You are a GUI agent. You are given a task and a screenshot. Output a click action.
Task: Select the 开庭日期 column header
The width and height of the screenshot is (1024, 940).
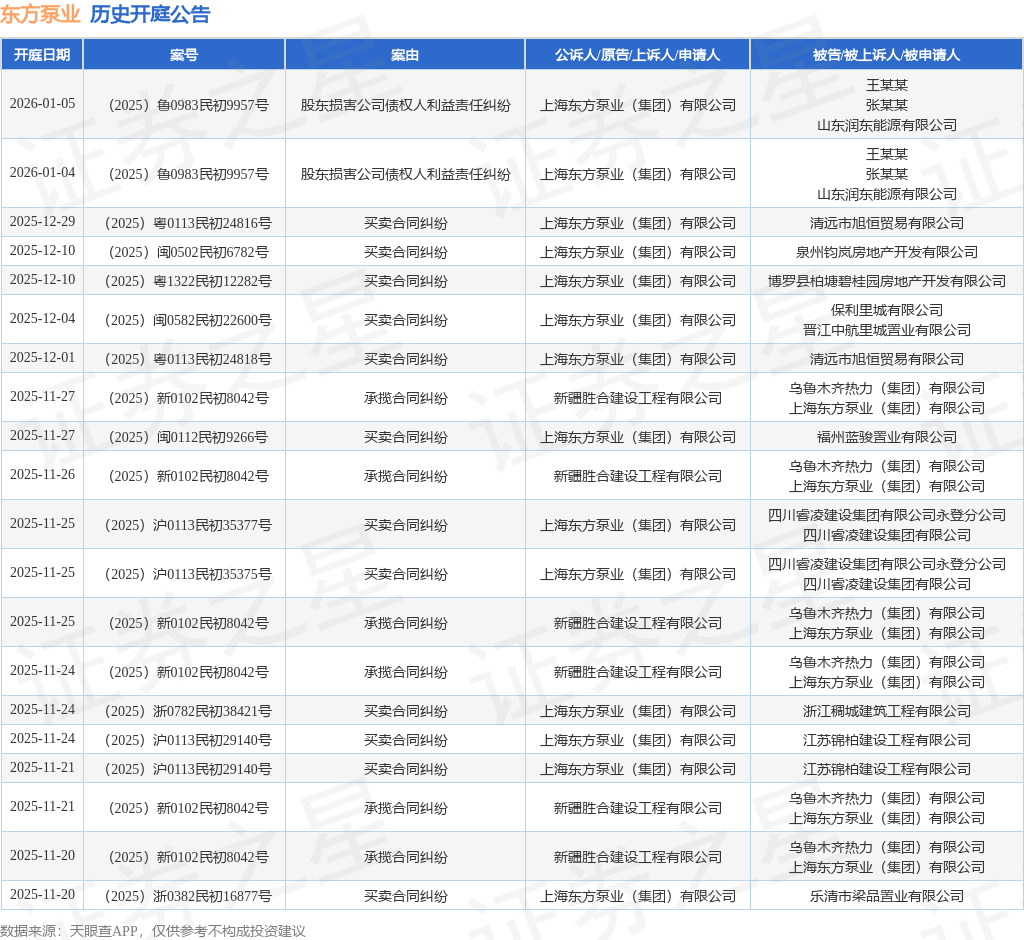[42, 55]
